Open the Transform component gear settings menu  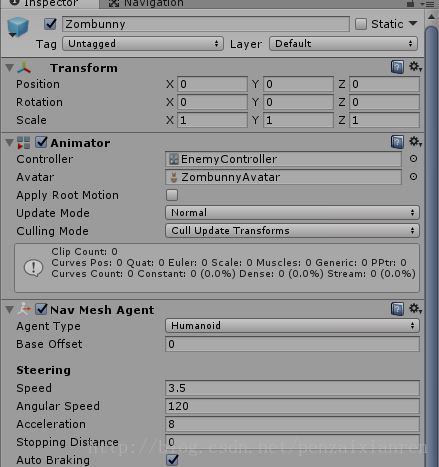pos(415,67)
